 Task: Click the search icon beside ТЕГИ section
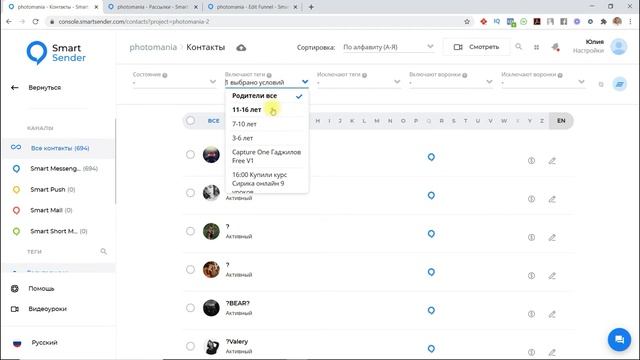click(104, 251)
